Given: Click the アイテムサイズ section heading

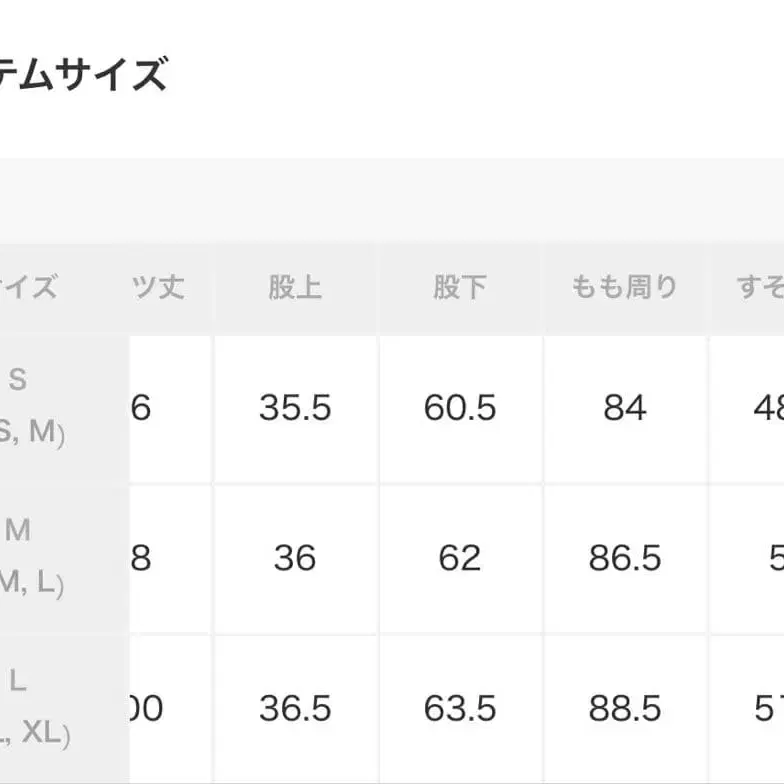Looking at the screenshot, I should pos(84,75).
